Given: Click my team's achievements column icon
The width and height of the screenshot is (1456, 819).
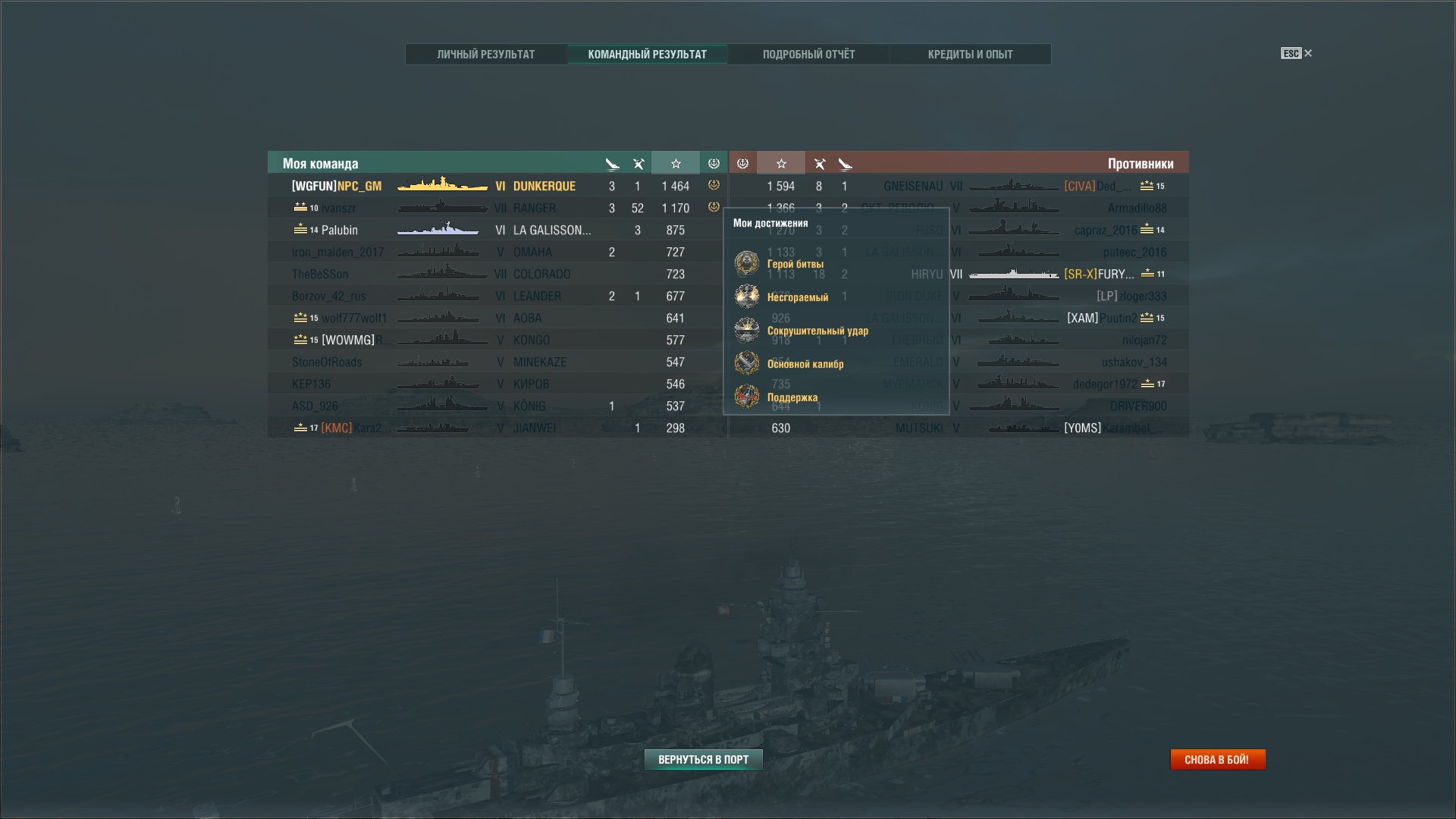Looking at the screenshot, I should click(x=714, y=163).
